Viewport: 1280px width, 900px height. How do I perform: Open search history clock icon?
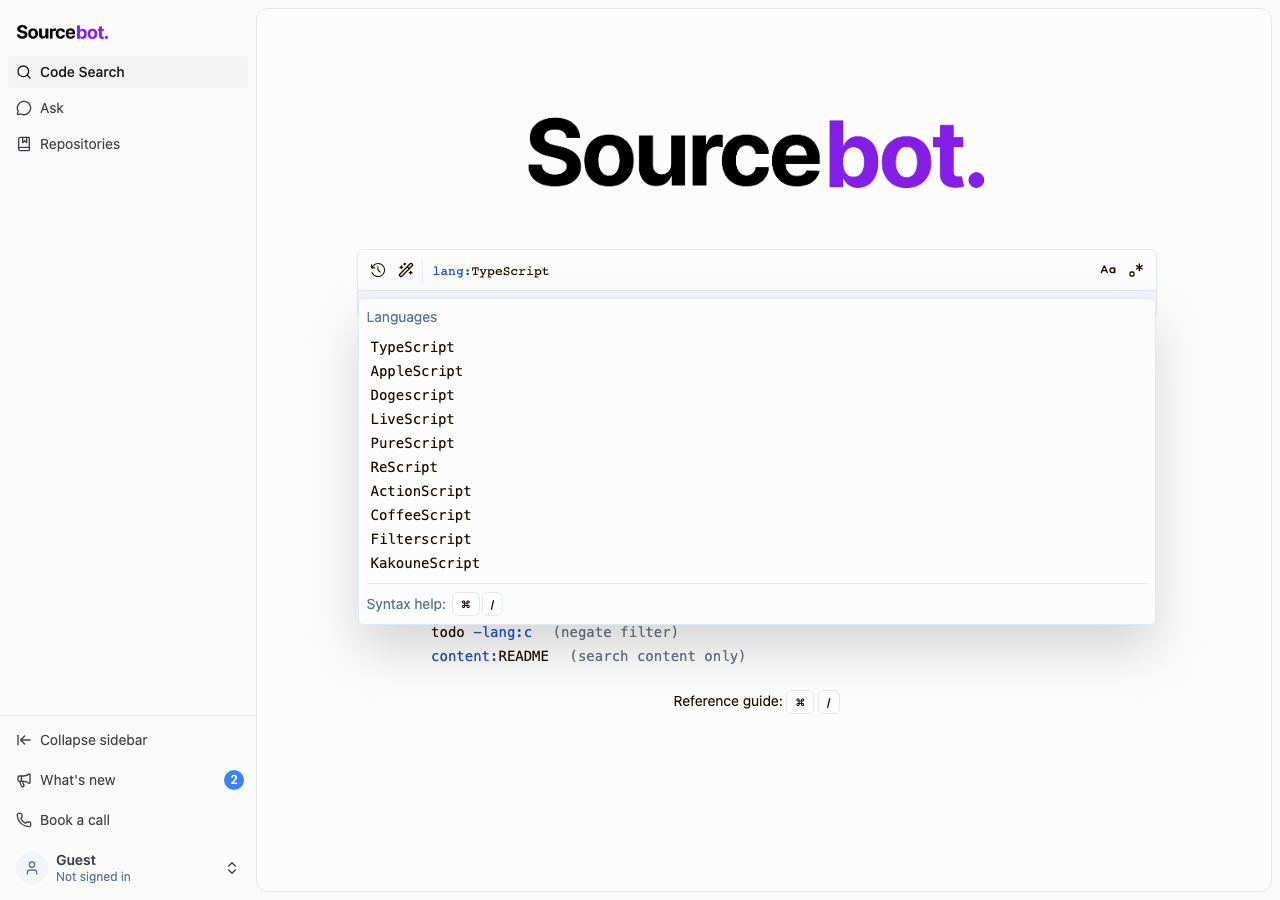(x=378, y=270)
